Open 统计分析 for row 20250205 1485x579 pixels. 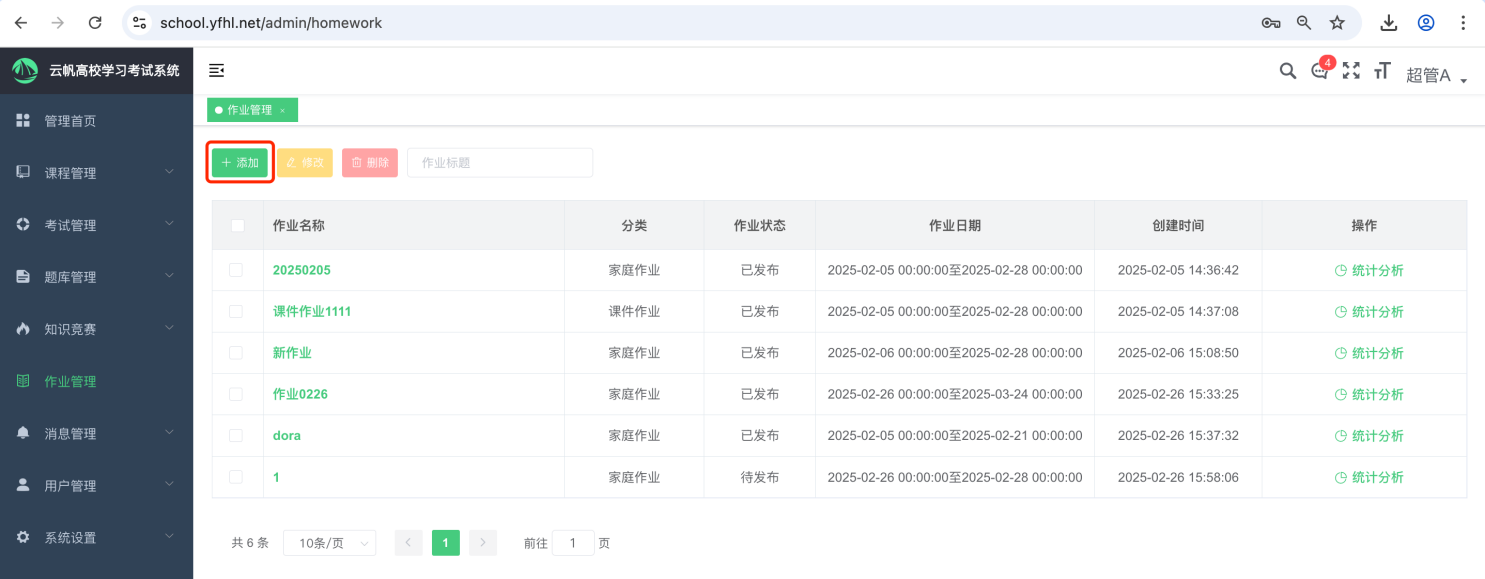click(1369, 270)
